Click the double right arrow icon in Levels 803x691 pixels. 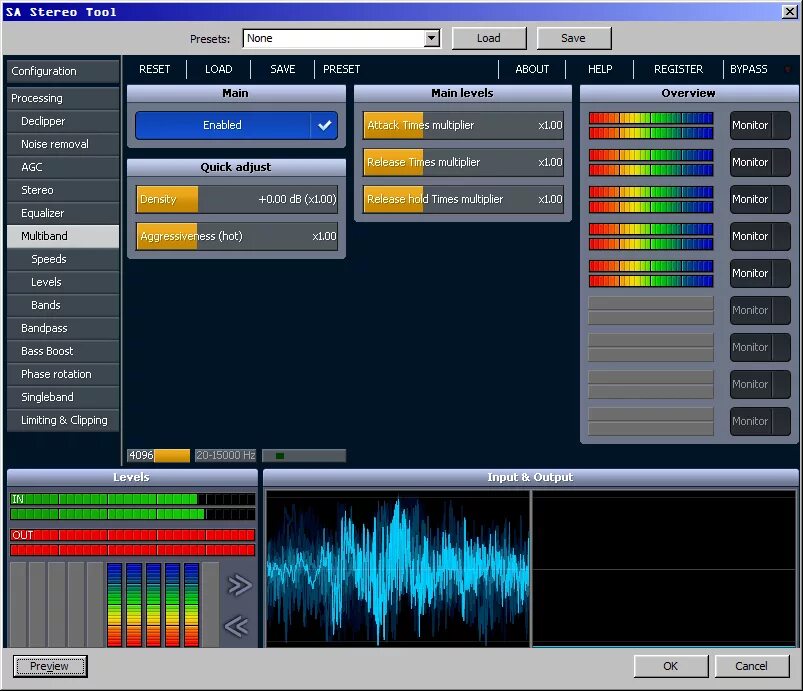[239, 585]
